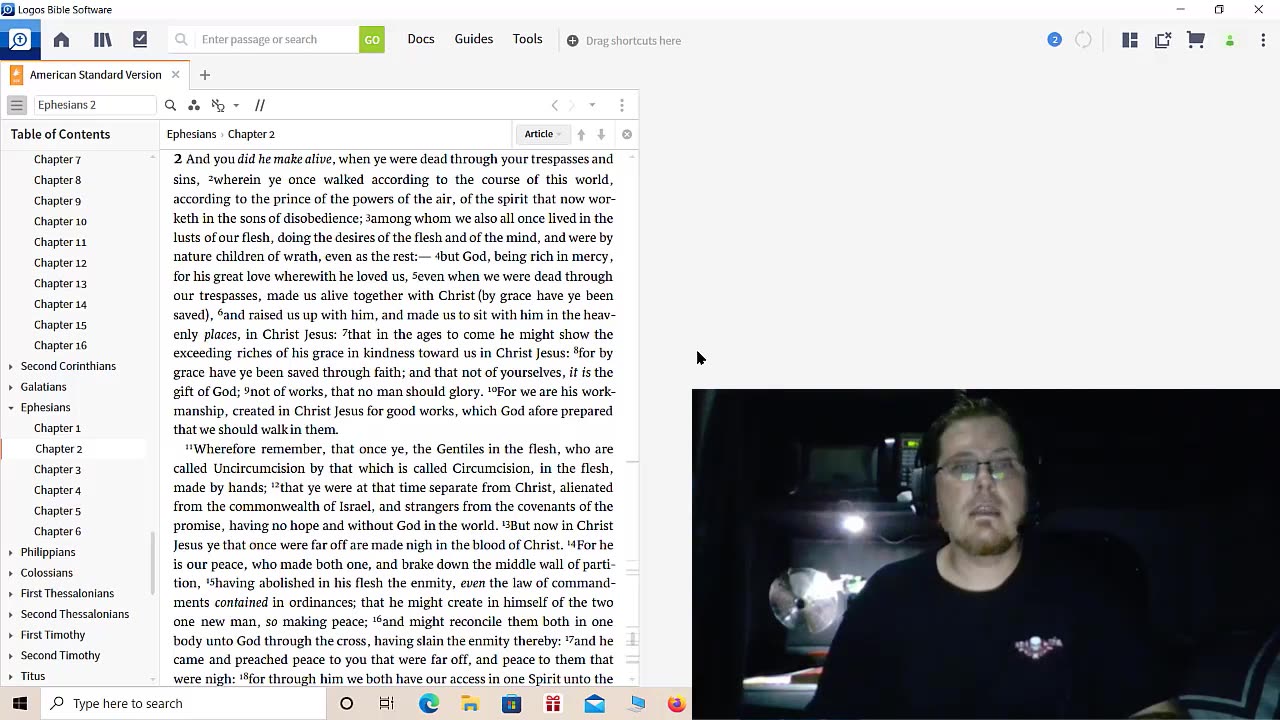The height and width of the screenshot is (720, 1280).
Task: Select Ephesians Chapter 3
Action: pos(57,470)
